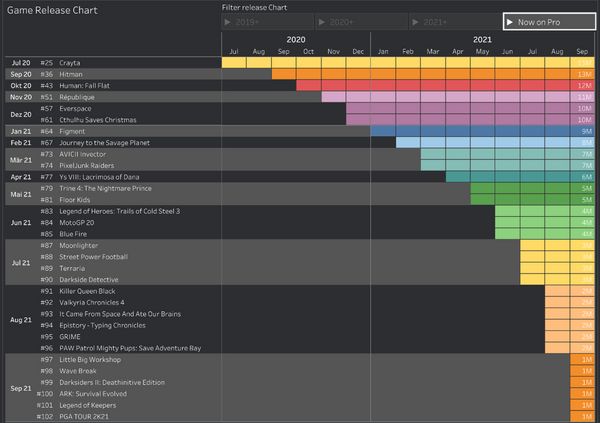Click the Jul 20 release month label
600x423 pixels.
point(21,63)
